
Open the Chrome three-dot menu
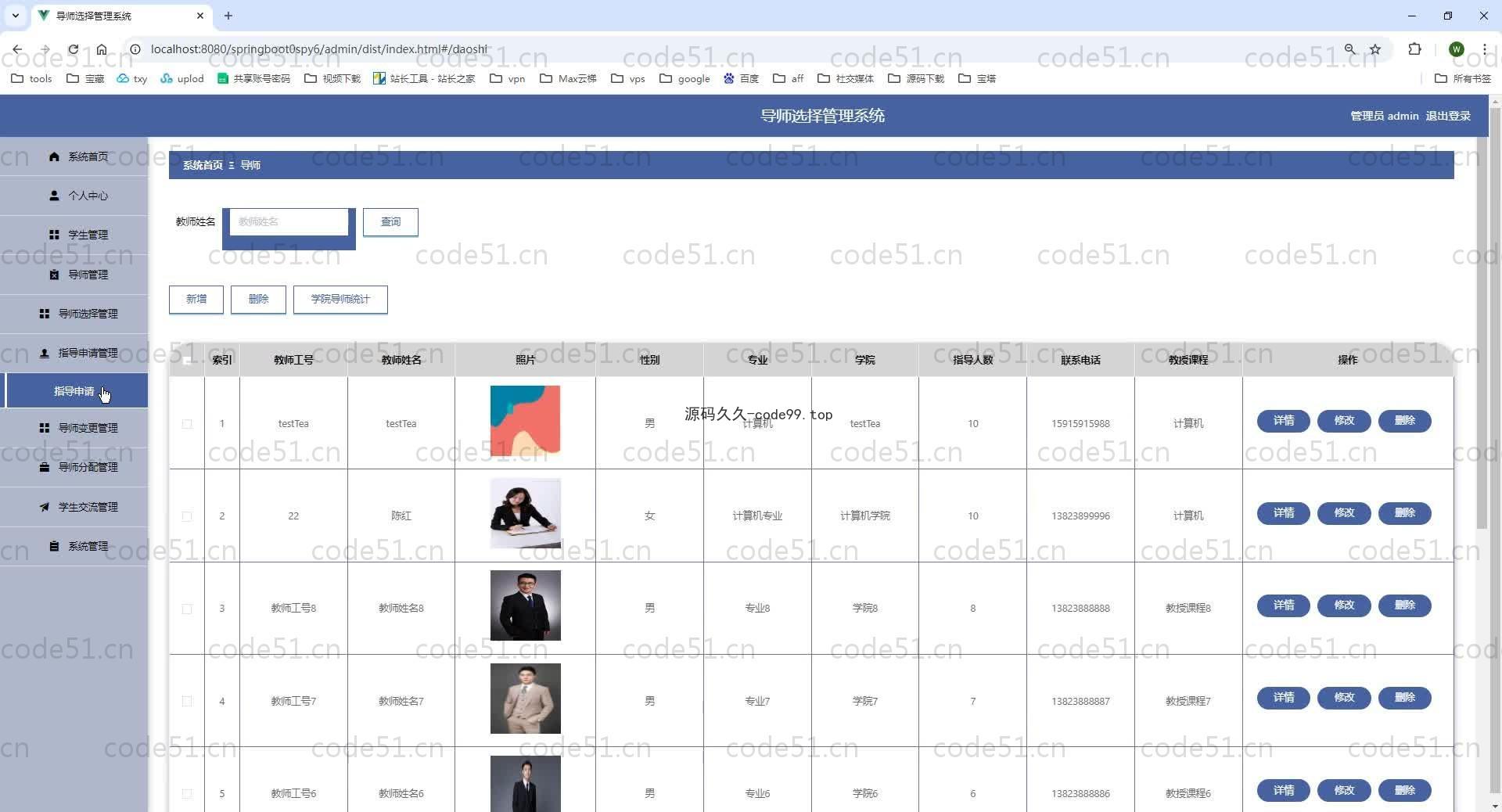coord(1484,49)
